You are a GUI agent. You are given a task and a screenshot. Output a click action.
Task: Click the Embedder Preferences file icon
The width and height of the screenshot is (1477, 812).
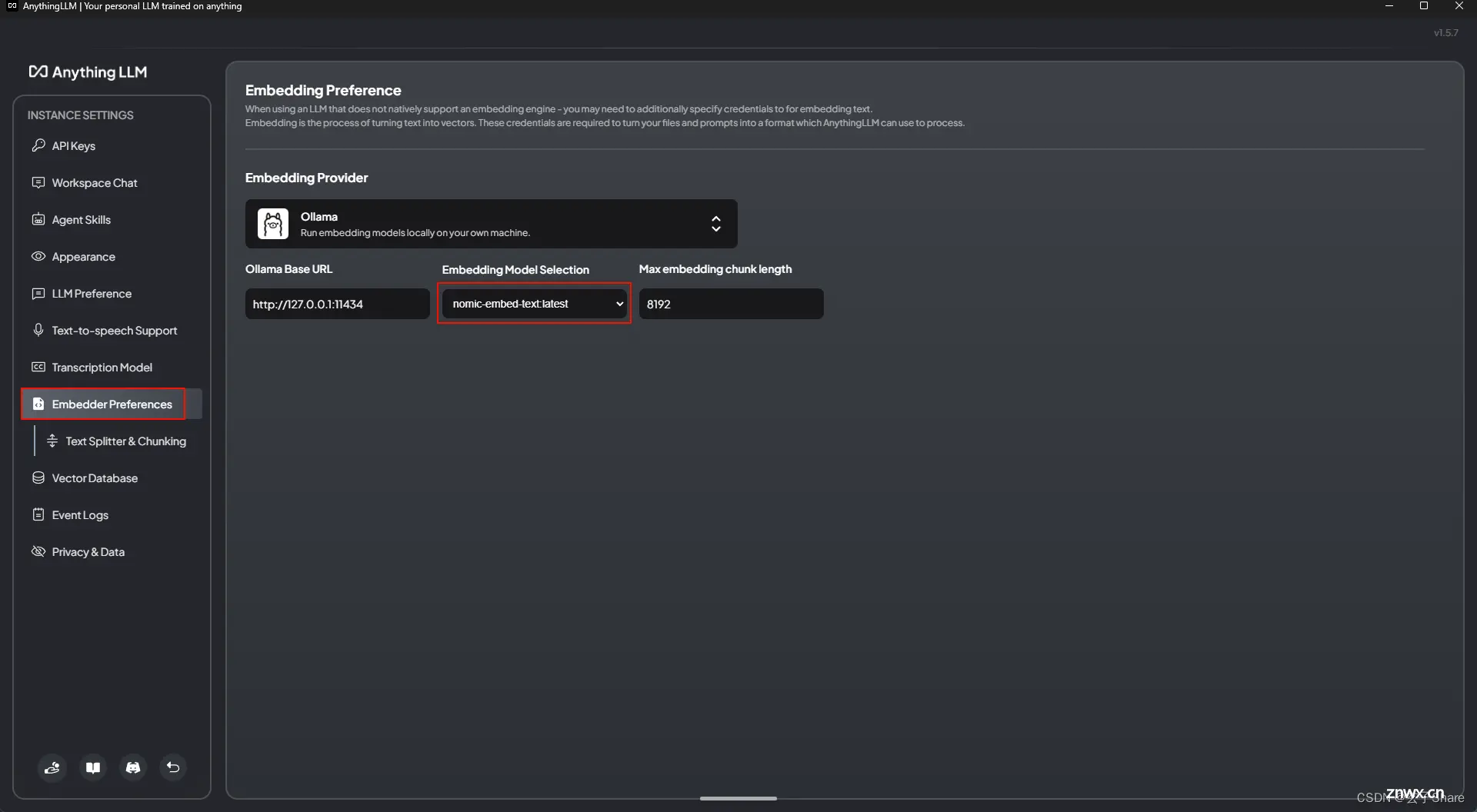click(x=38, y=404)
